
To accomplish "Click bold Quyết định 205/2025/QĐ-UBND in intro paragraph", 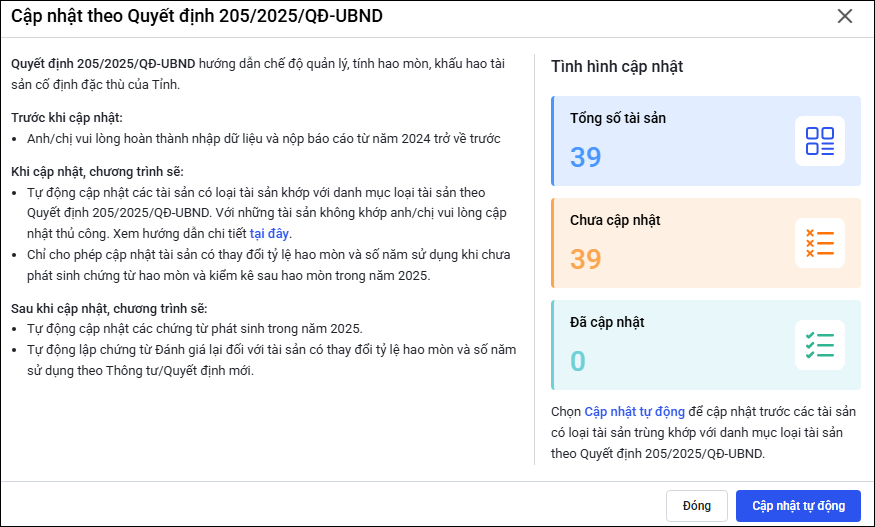I will (103, 64).
